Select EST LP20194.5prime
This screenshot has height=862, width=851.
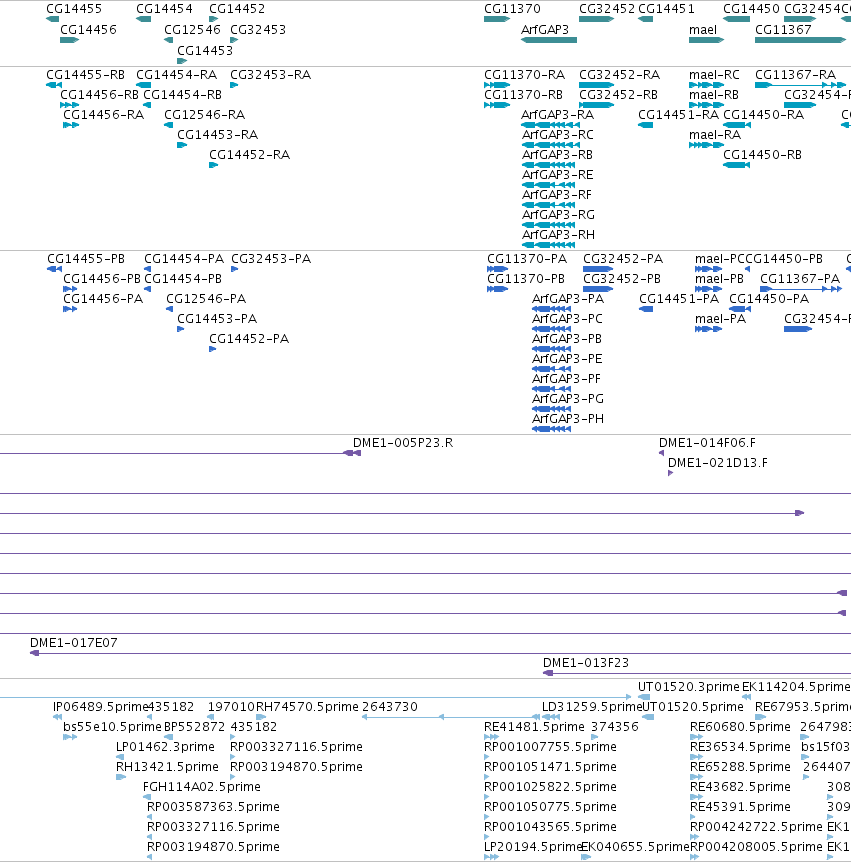coord(491,857)
